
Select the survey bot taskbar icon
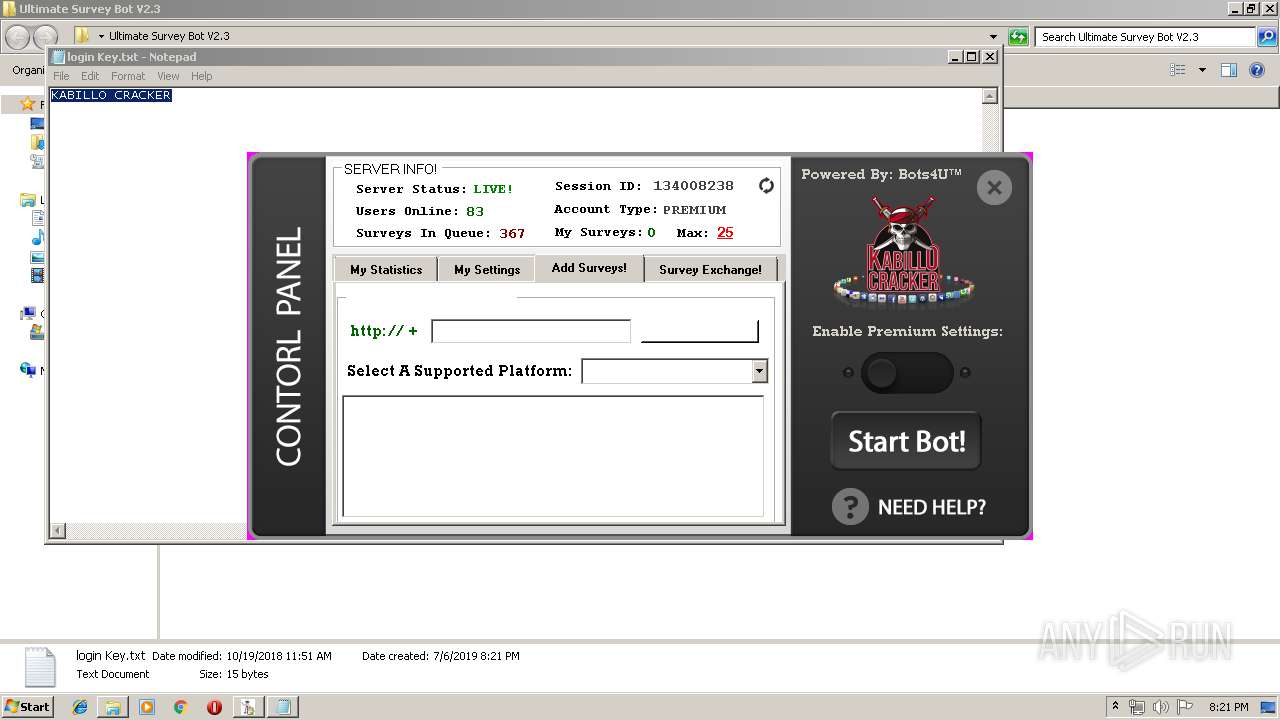point(248,707)
